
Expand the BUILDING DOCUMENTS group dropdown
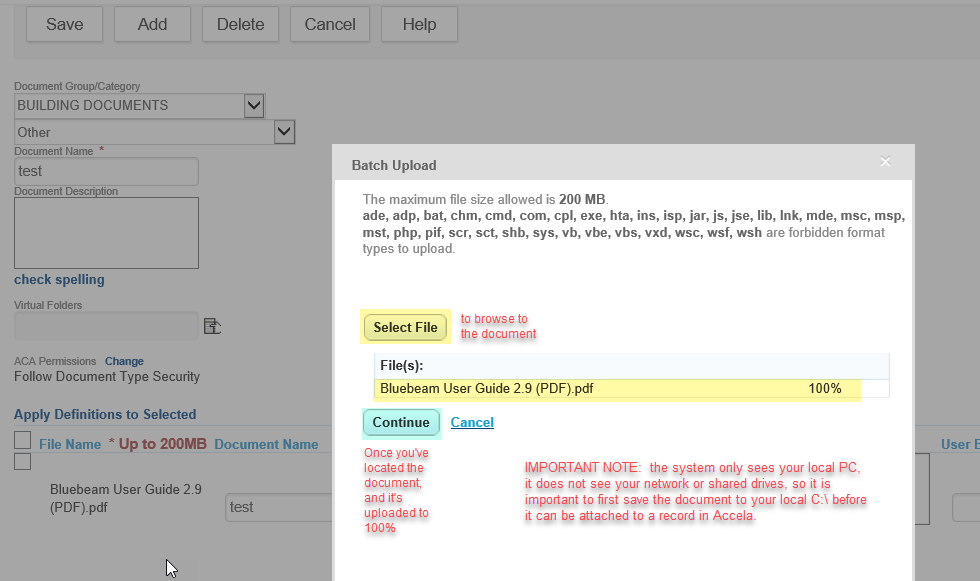[254, 105]
